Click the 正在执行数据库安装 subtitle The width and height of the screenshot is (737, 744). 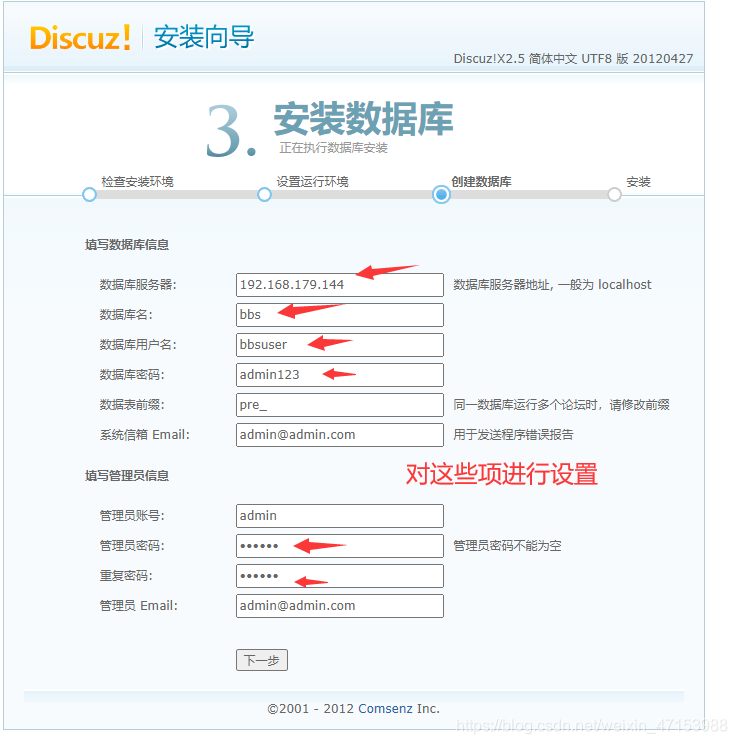click(x=333, y=148)
